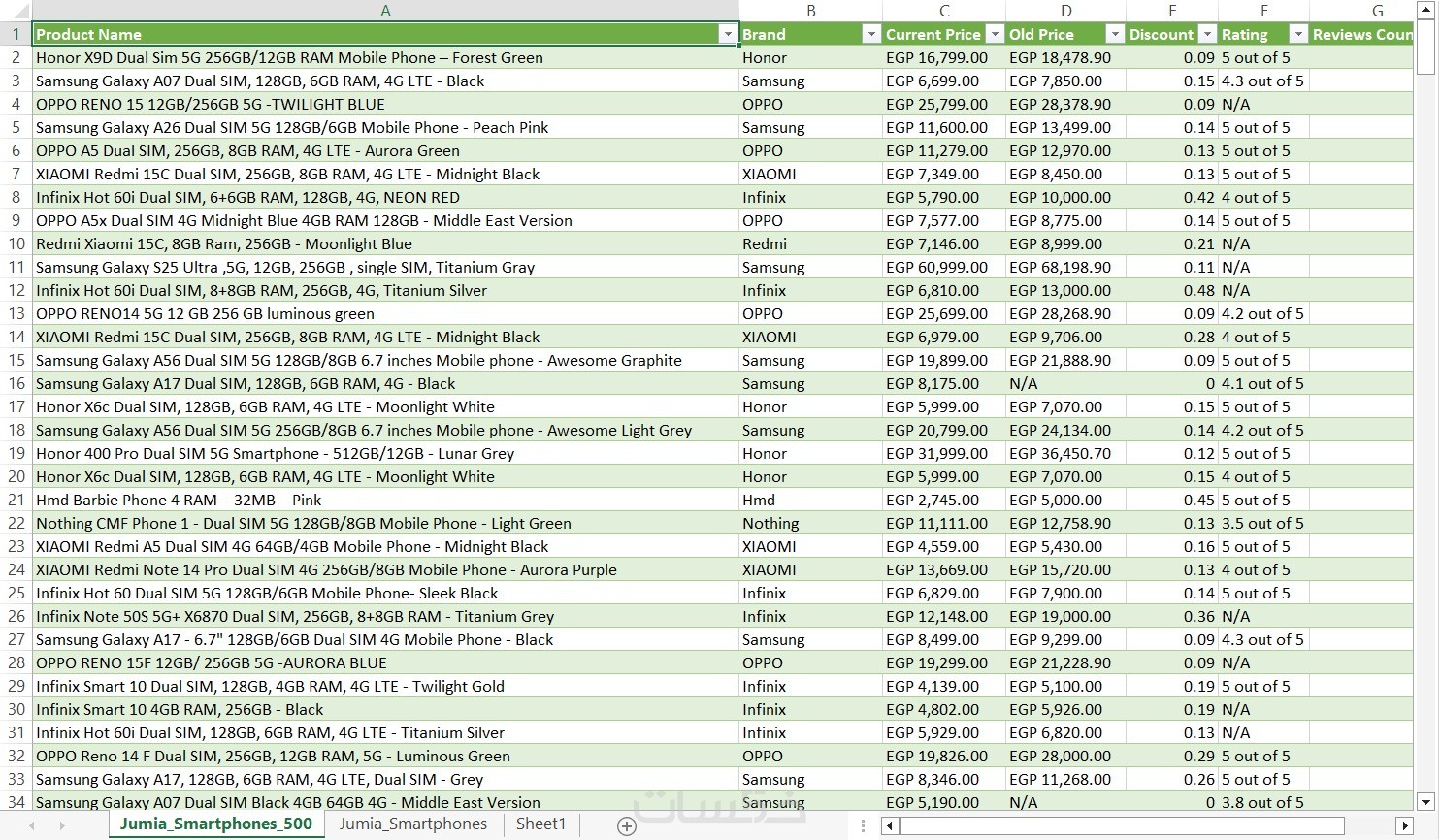The height and width of the screenshot is (840, 1441).
Task: Add a new sheet with the plus button
Action: pos(627,826)
